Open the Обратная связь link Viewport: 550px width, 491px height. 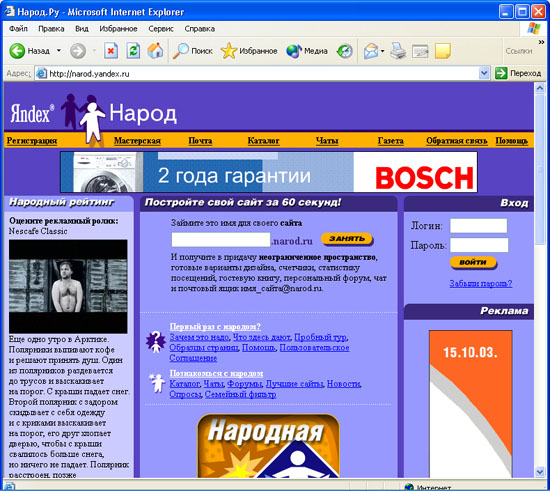coord(457,141)
